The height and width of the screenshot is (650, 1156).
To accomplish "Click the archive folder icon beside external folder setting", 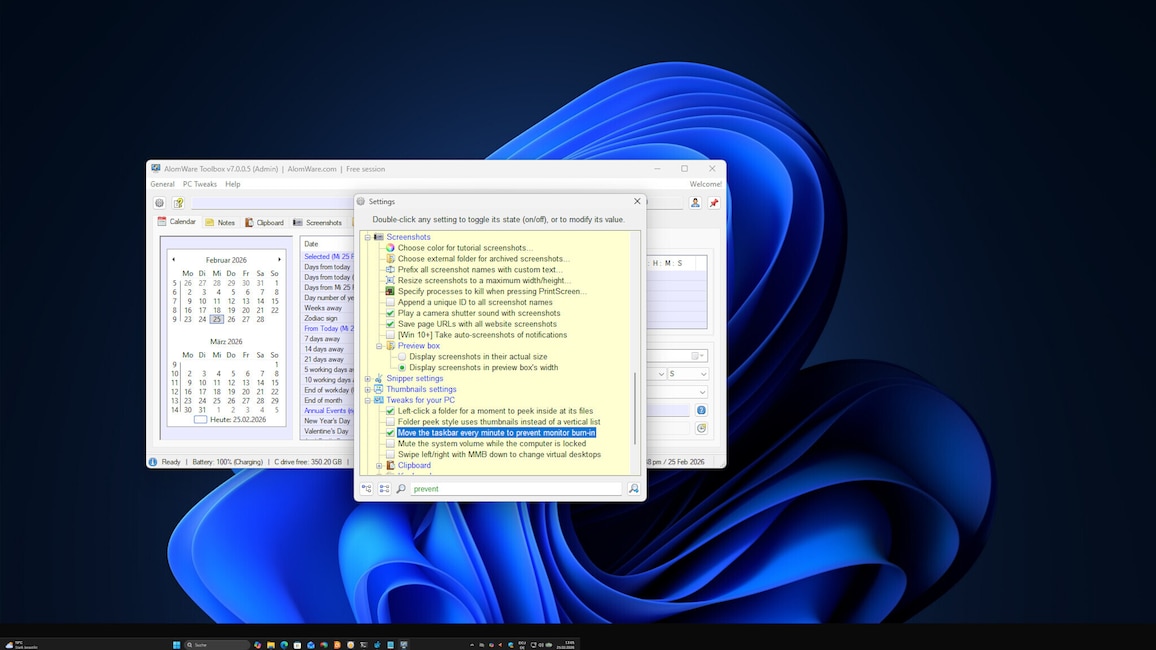I will pyautogui.click(x=390, y=259).
